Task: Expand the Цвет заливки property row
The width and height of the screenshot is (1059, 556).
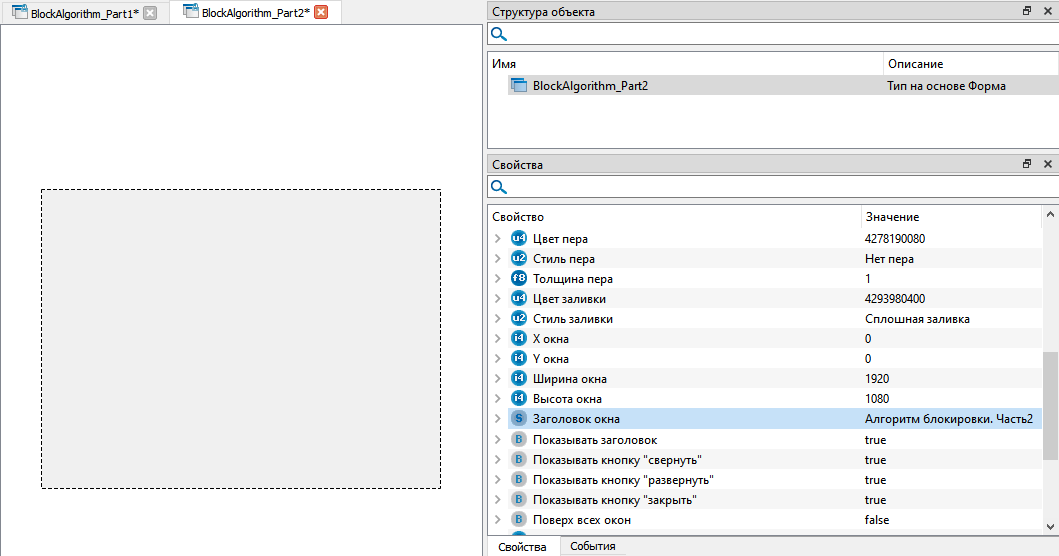Action: coord(497,299)
